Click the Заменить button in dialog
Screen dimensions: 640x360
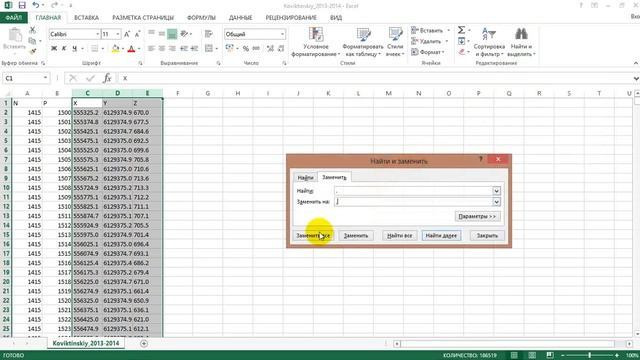click(356, 236)
